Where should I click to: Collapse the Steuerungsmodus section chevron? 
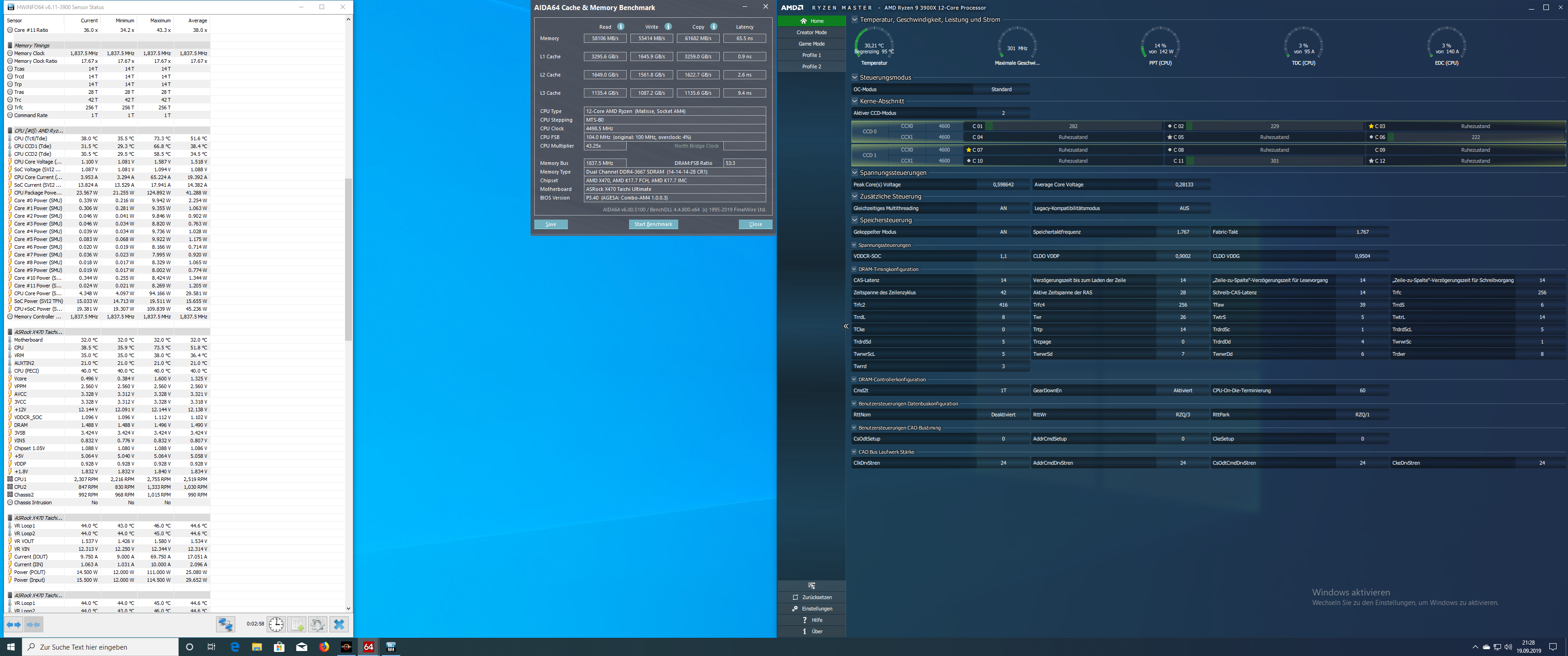855,78
